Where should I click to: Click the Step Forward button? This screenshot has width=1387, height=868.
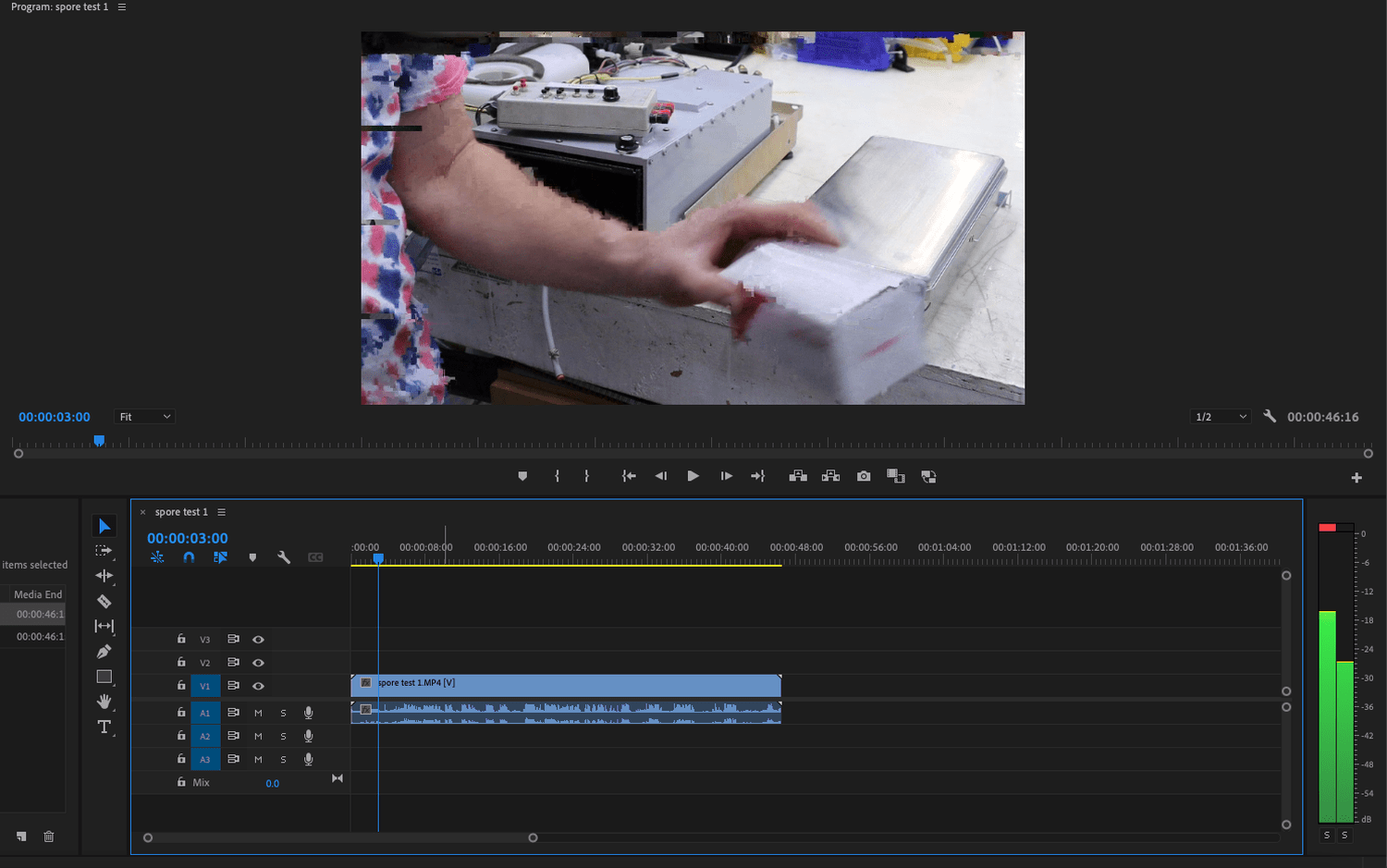point(726,475)
